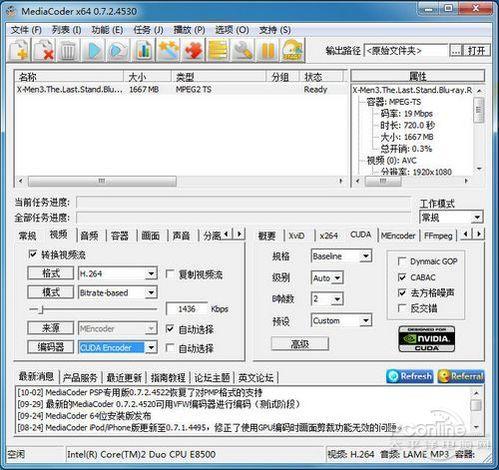Enable the 反交错 checkbox
Screen dimensions: 499x470
pos(402,308)
